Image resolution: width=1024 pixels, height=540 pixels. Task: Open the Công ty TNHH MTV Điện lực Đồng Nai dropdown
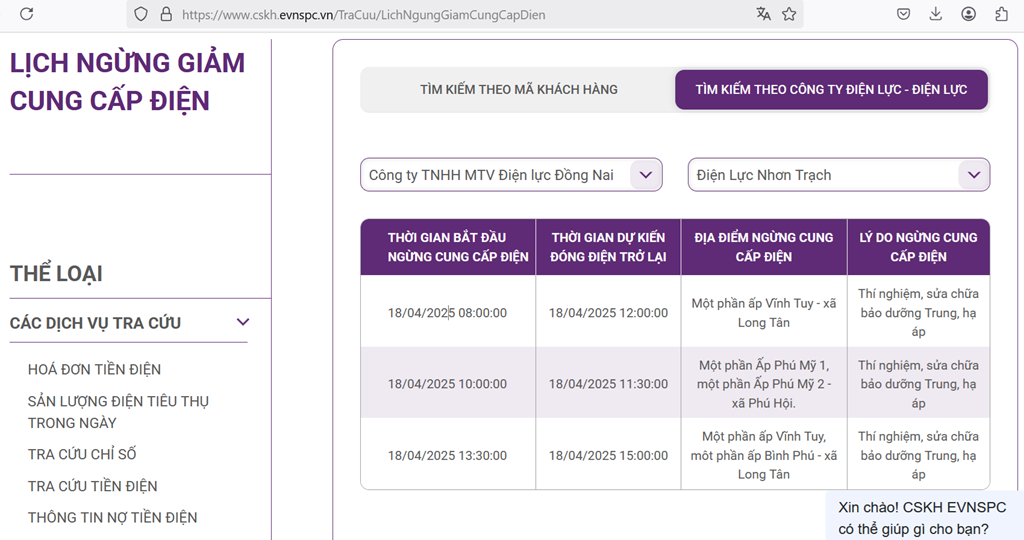pos(511,175)
